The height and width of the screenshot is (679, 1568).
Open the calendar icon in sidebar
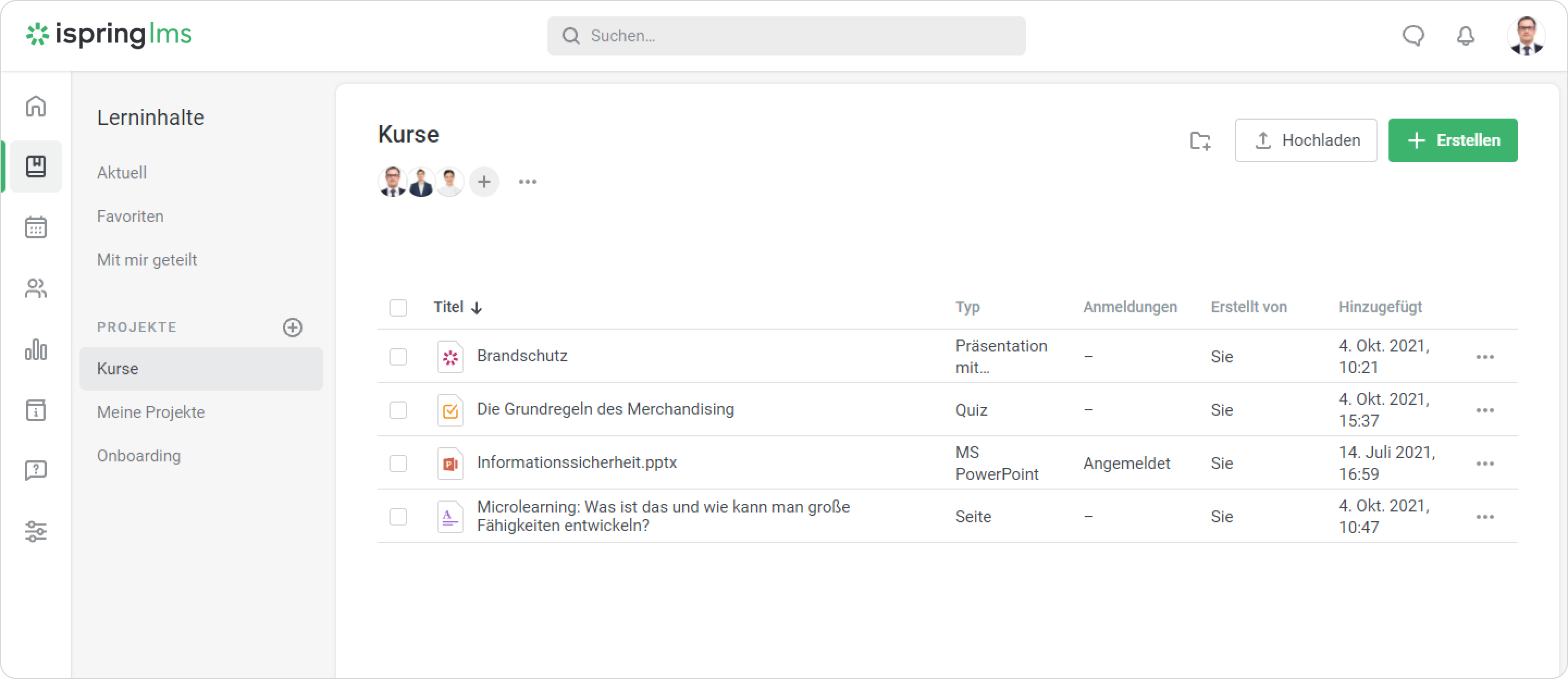36,227
